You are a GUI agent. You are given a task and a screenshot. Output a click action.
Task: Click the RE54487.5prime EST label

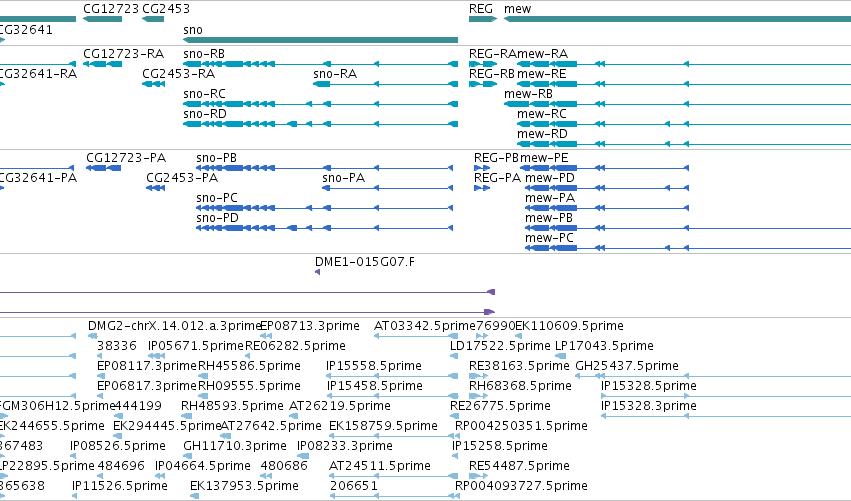[519, 467]
